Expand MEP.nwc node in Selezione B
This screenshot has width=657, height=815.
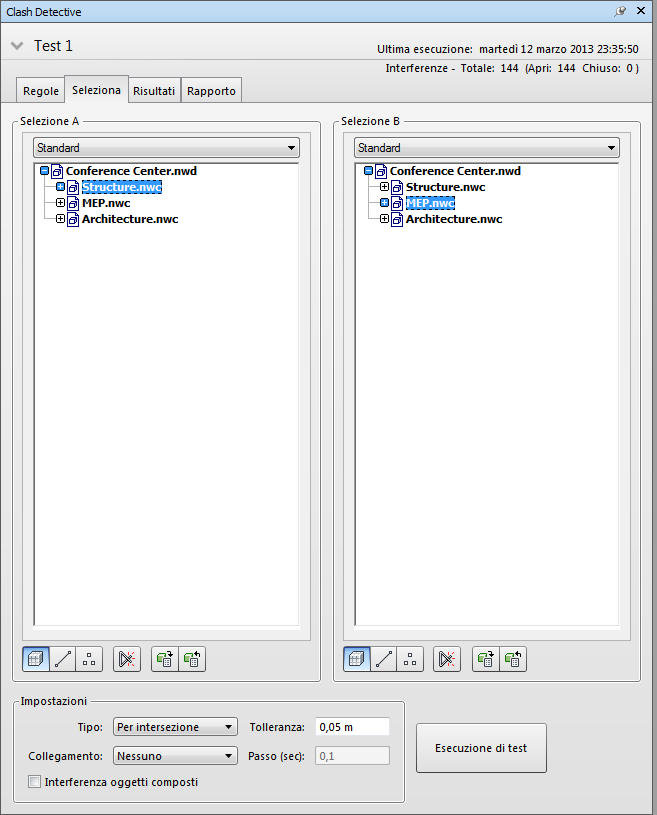(385, 203)
